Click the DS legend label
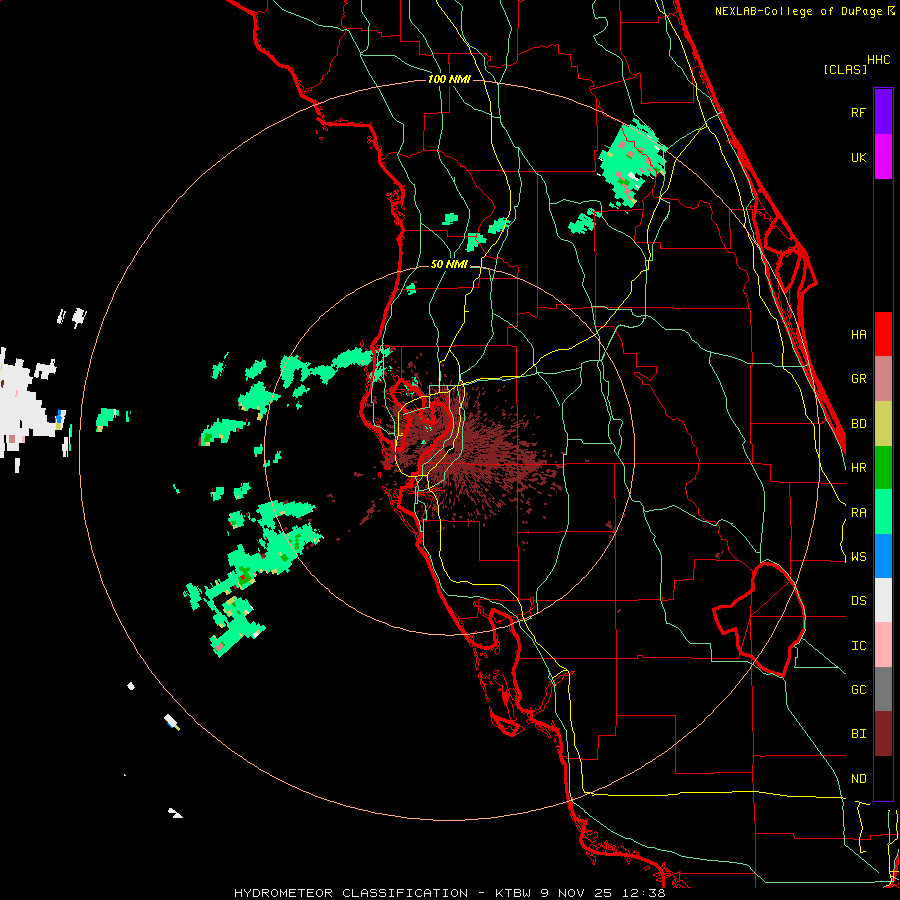Image resolution: width=900 pixels, height=900 pixels. tap(858, 601)
